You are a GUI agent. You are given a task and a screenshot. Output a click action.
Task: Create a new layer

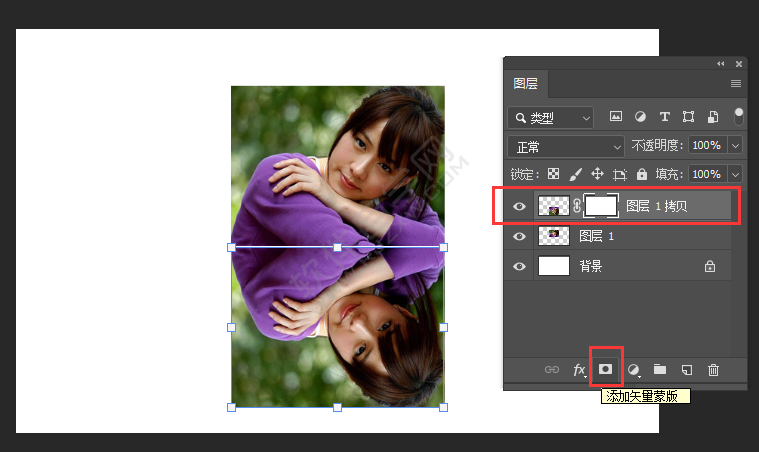coord(686,370)
